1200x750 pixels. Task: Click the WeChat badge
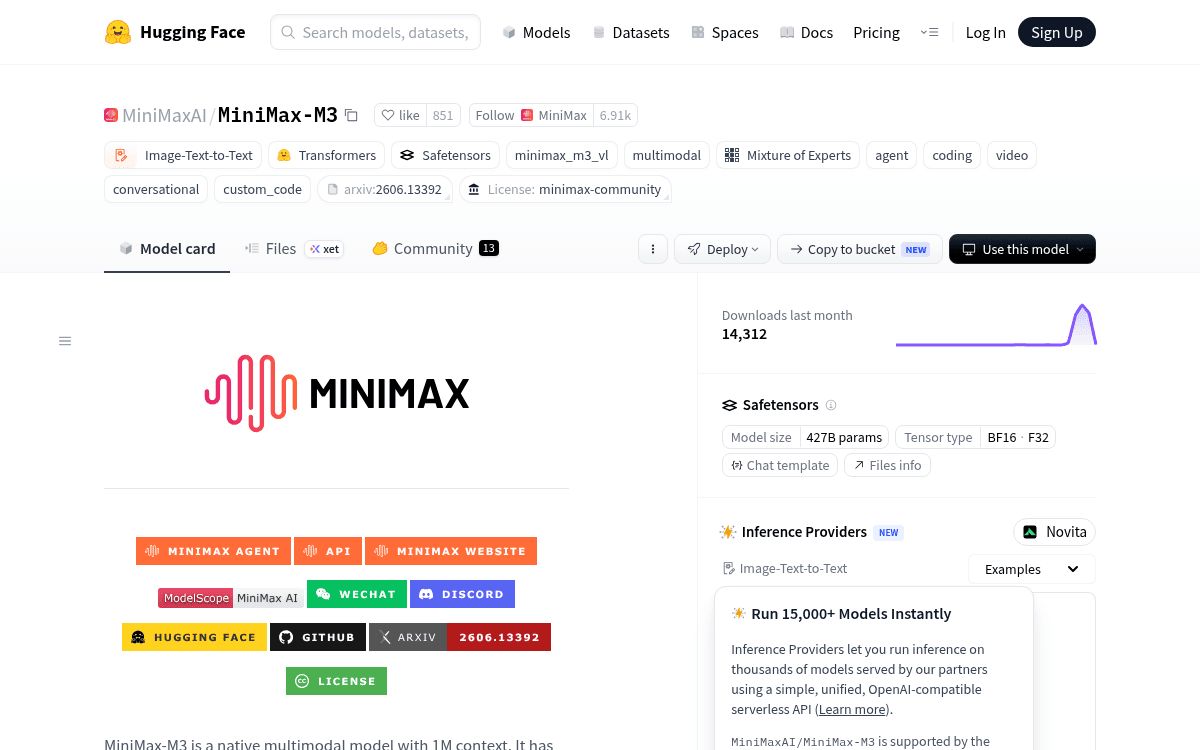(357, 594)
